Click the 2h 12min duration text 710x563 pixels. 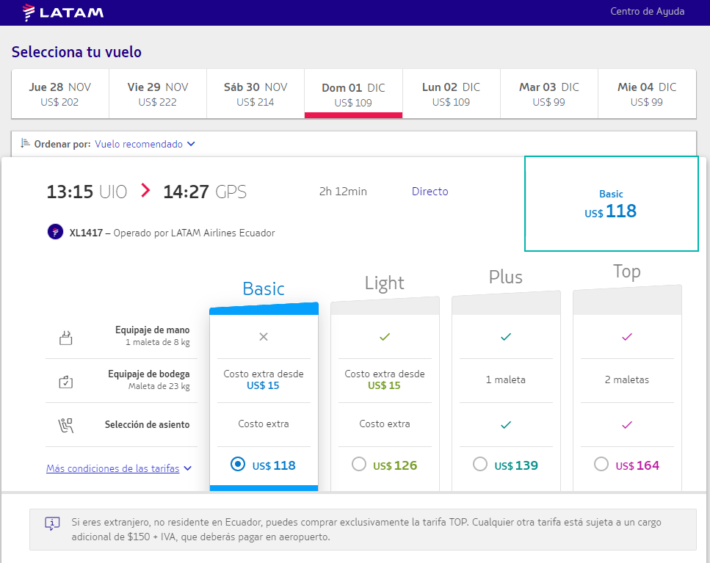coord(343,192)
